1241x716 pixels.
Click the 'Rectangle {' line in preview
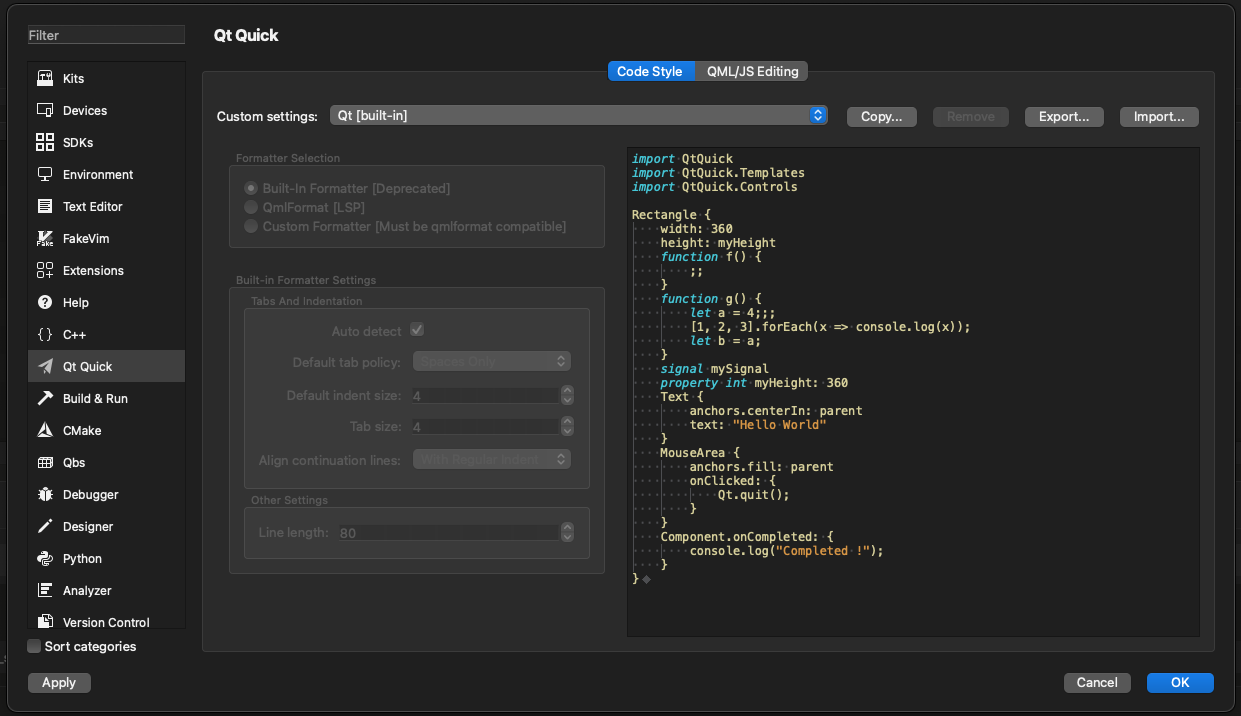[x=671, y=214]
